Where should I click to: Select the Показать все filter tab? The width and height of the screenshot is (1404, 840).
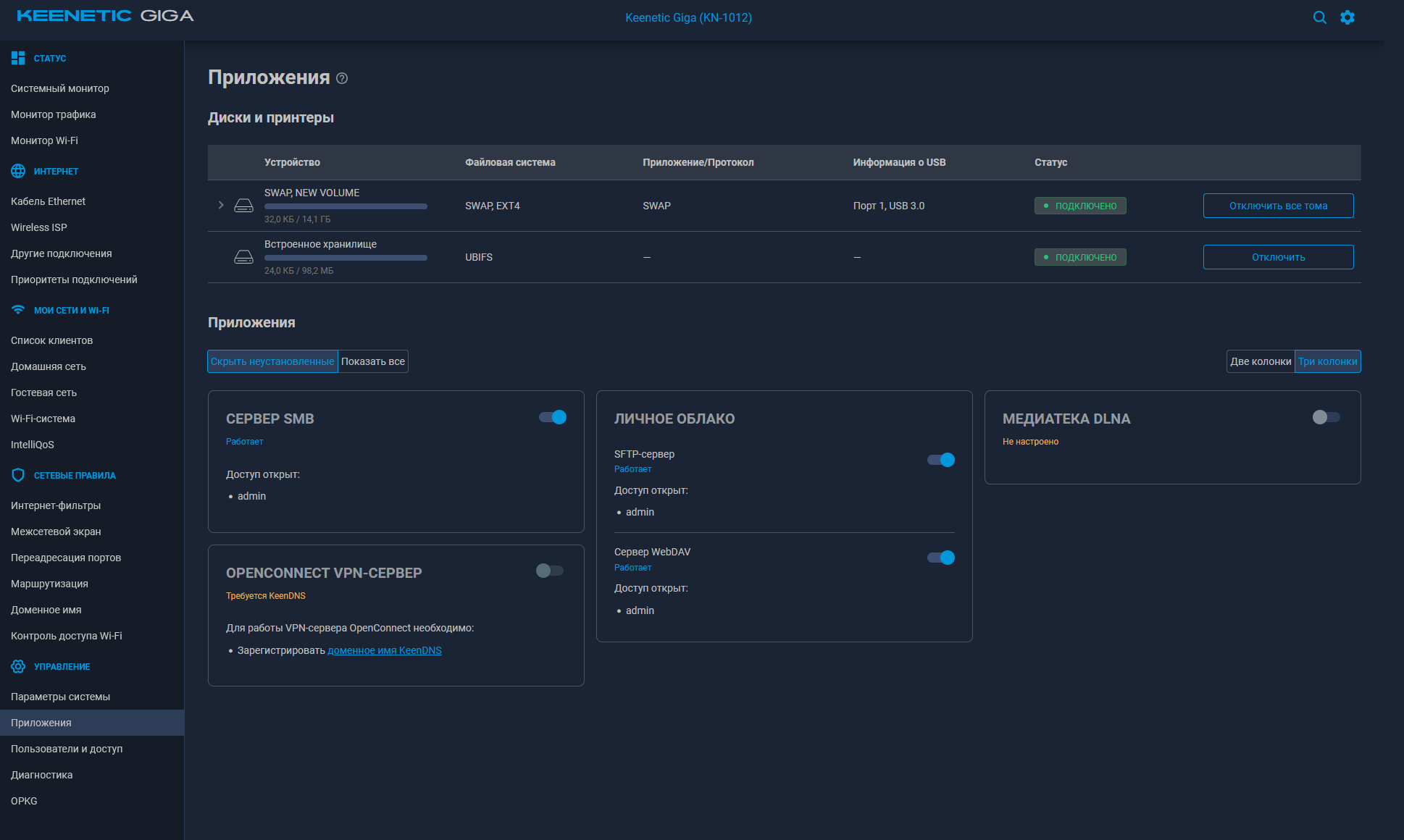pyautogui.click(x=372, y=361)
